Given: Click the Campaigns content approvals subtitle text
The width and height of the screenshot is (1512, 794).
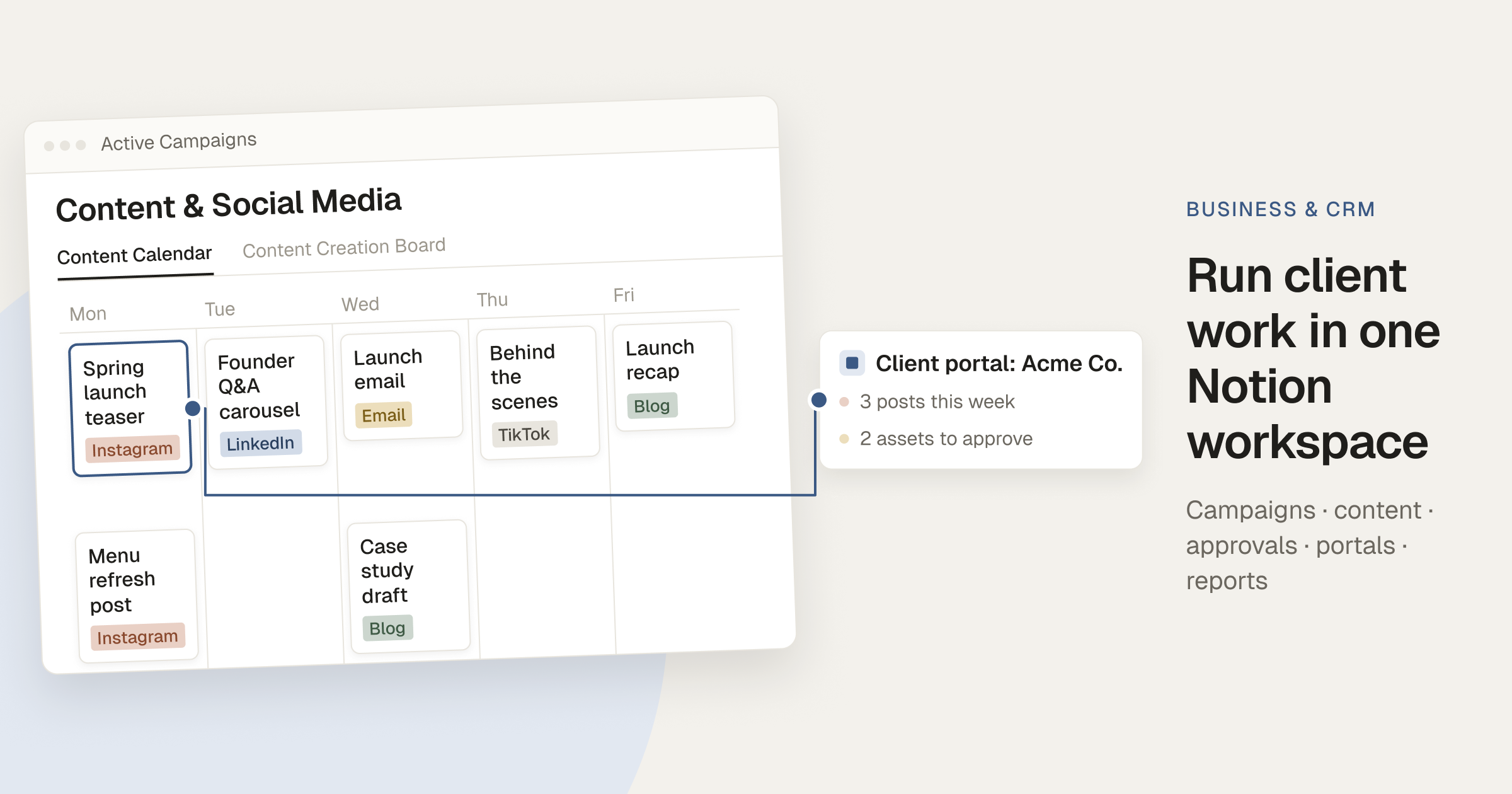Looking at the screenshot, I should 1310,546.
